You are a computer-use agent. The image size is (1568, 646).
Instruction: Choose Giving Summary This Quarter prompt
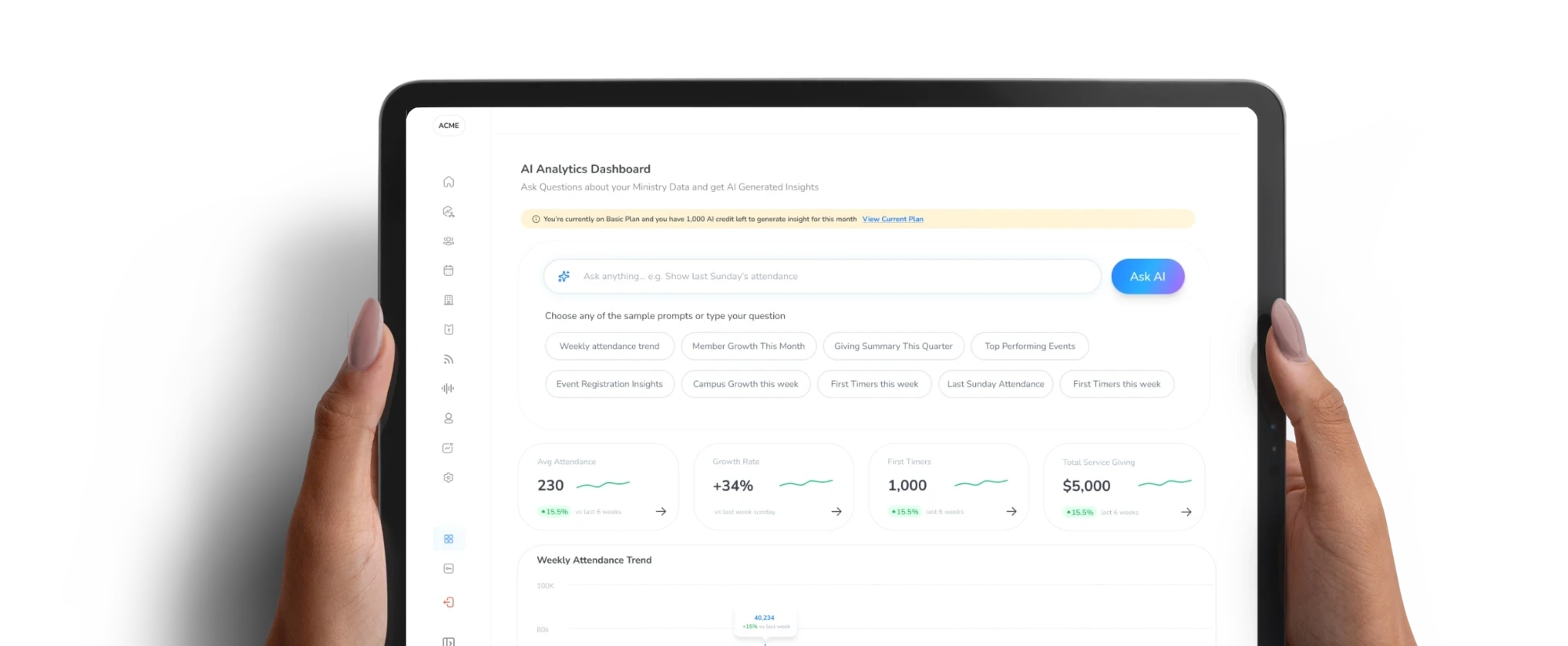[x=893, y=346]
